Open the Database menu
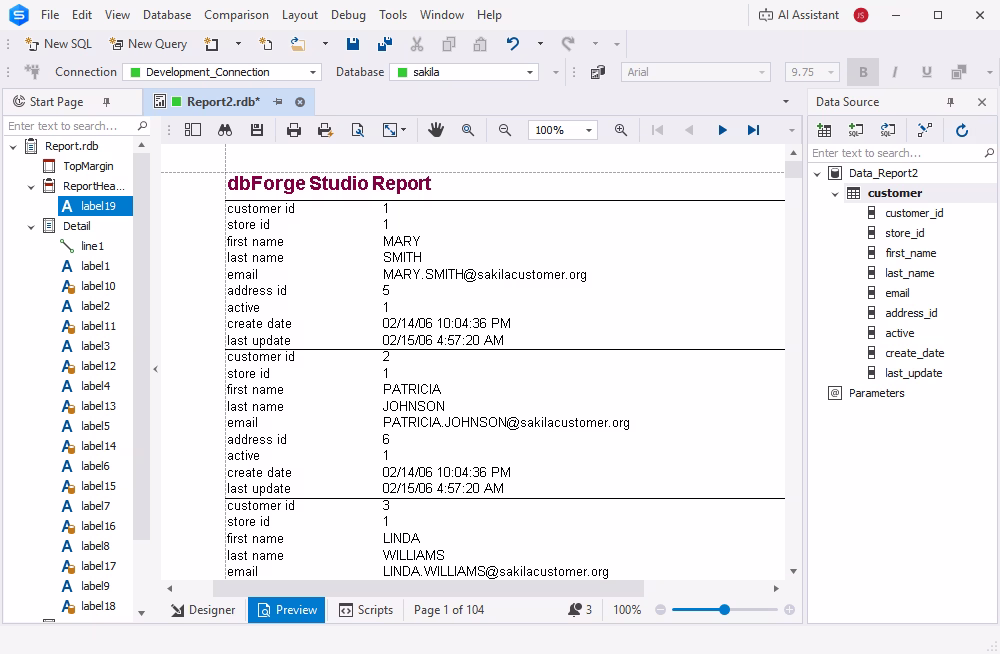The width and height of the screenshot is (1000, 654). coord(166,15)
